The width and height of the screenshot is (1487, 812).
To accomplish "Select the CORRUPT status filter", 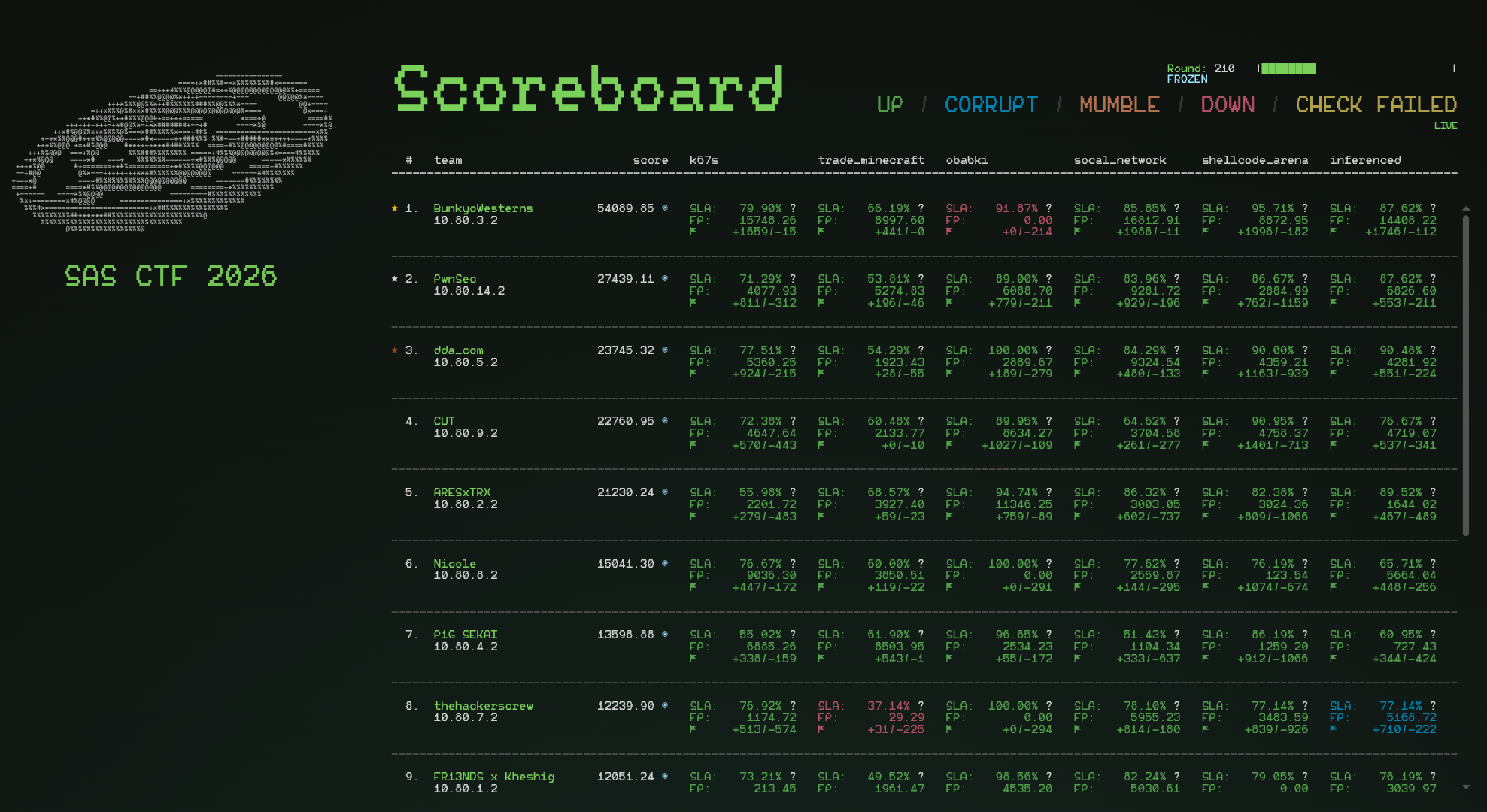I will click(x=991, y=105).
